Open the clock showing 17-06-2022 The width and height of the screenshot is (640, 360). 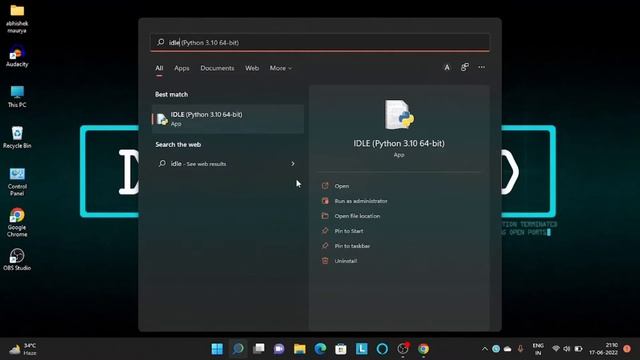coord(603,349)
